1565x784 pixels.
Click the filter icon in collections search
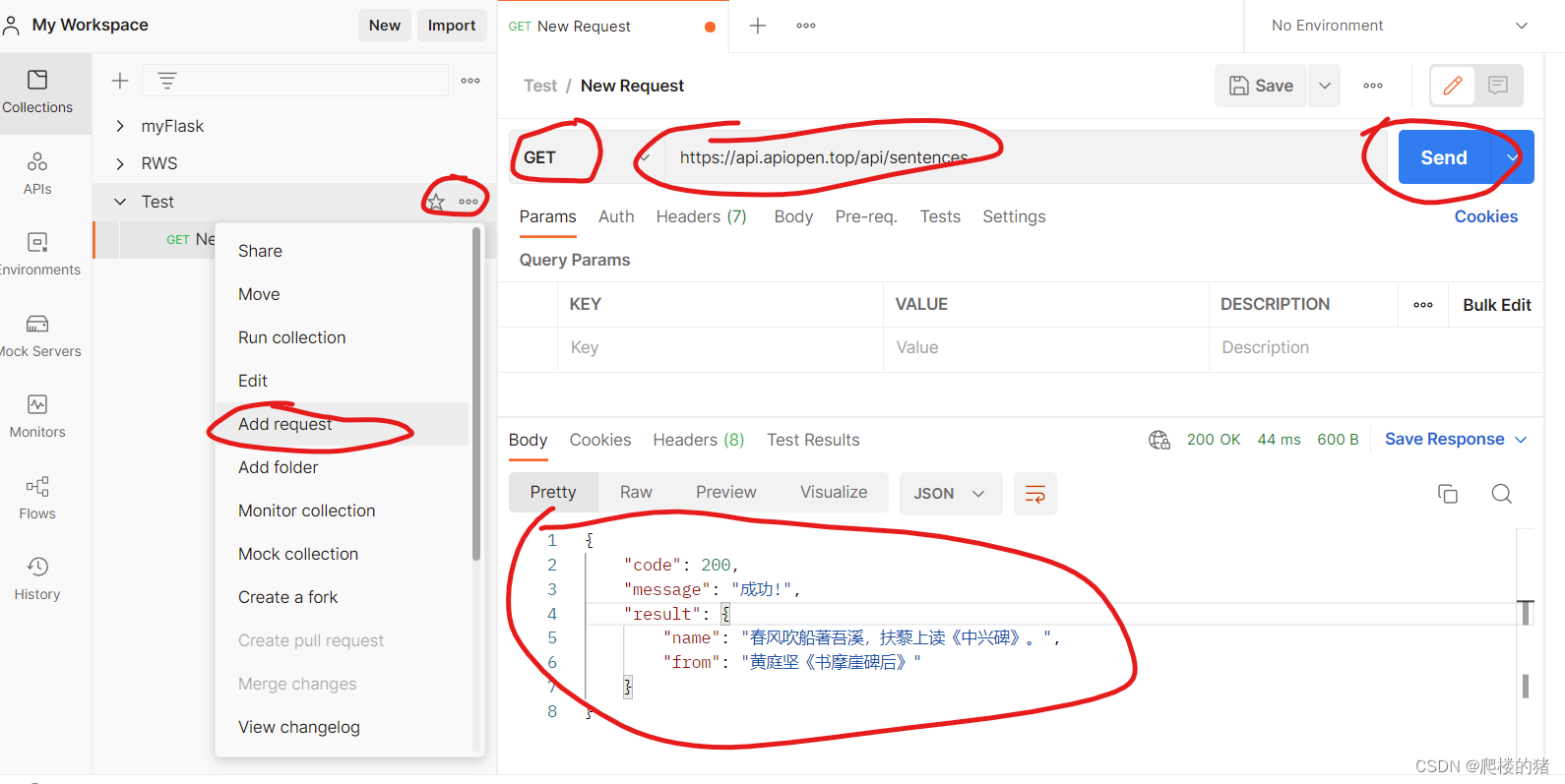pos(167,81)
